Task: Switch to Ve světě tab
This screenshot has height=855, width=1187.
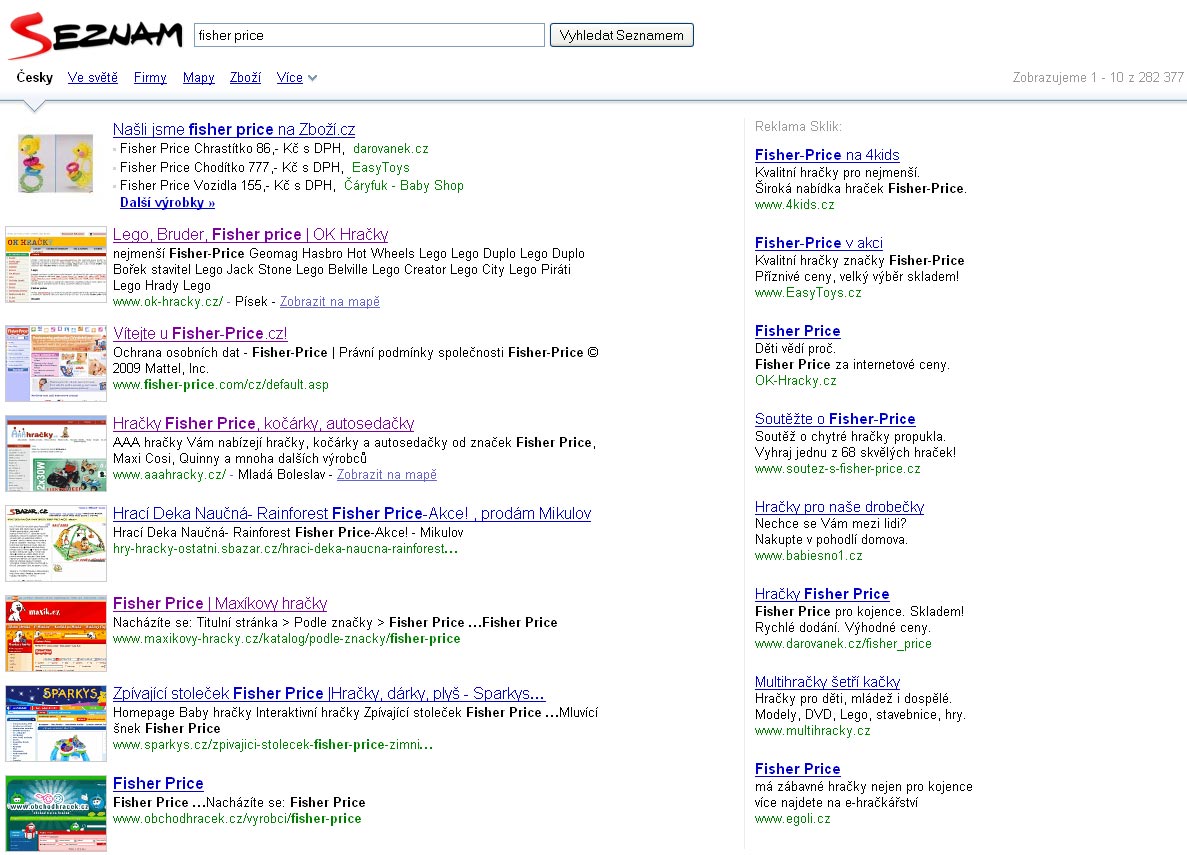Action: (92, 77)
